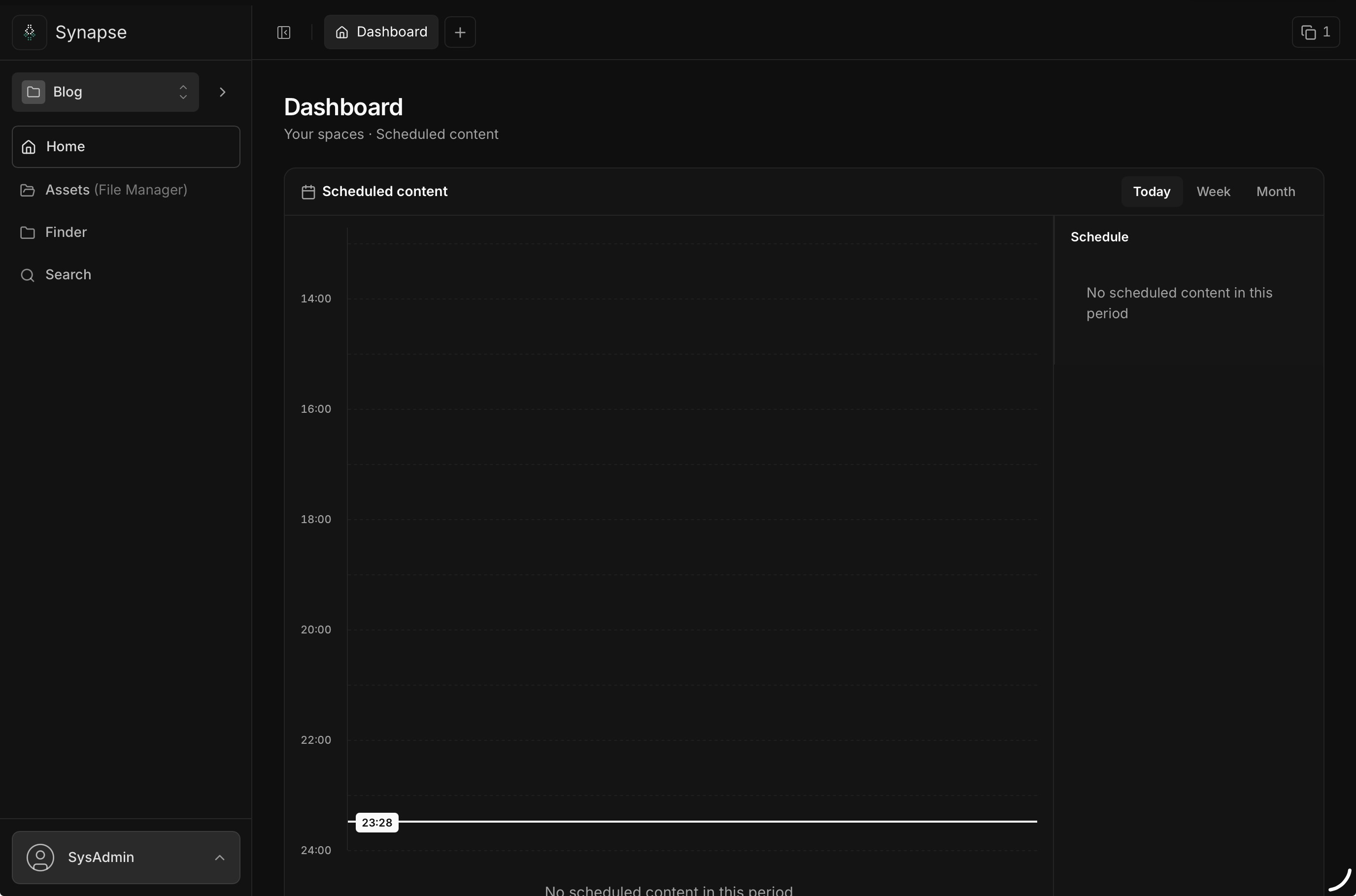
Task: Switch schedule view to Month
Action: (x=1275, y=192)
